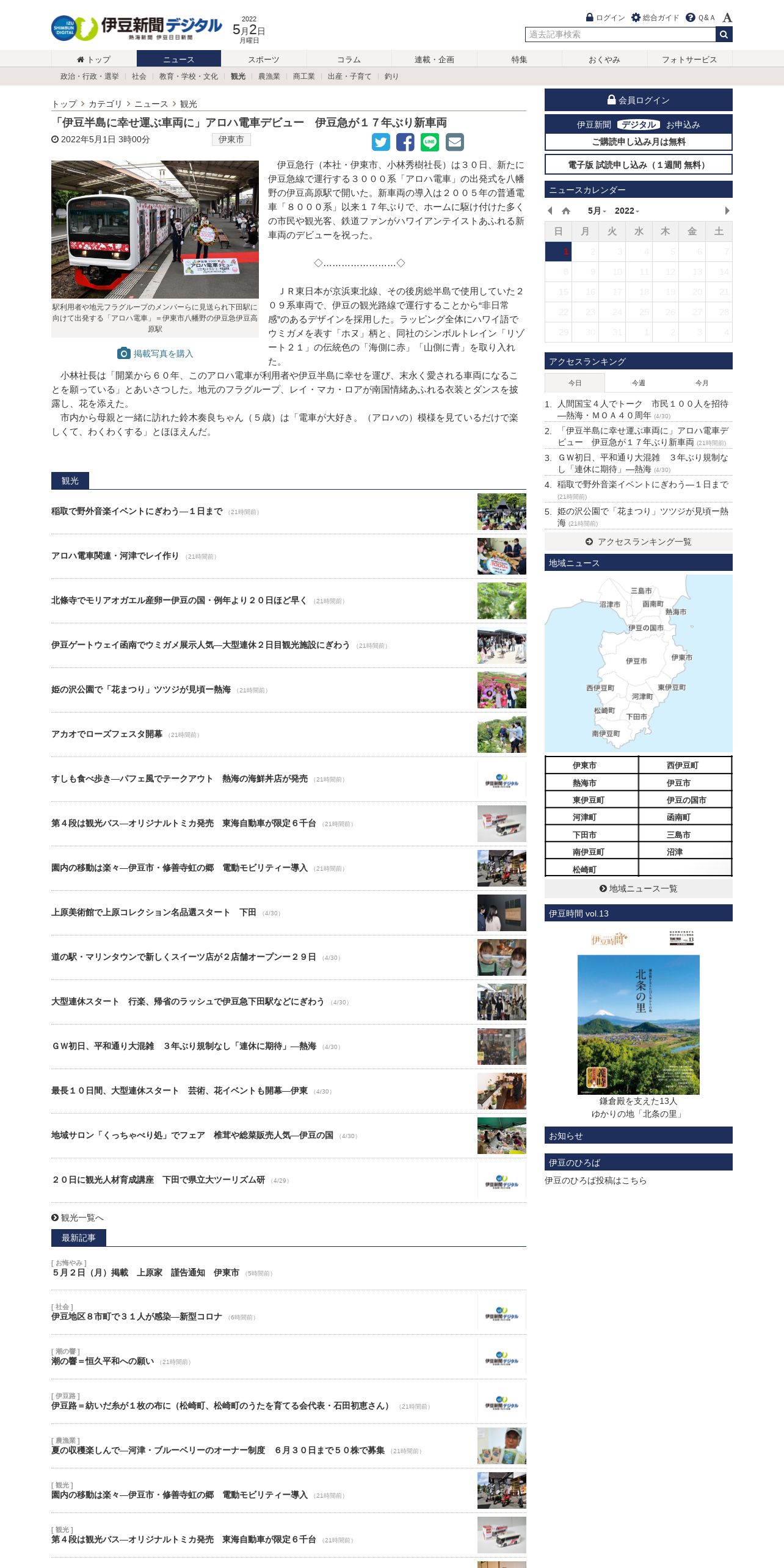Open latest article 伊豆地区８市町で３１人が感染

pos(137,1316)
